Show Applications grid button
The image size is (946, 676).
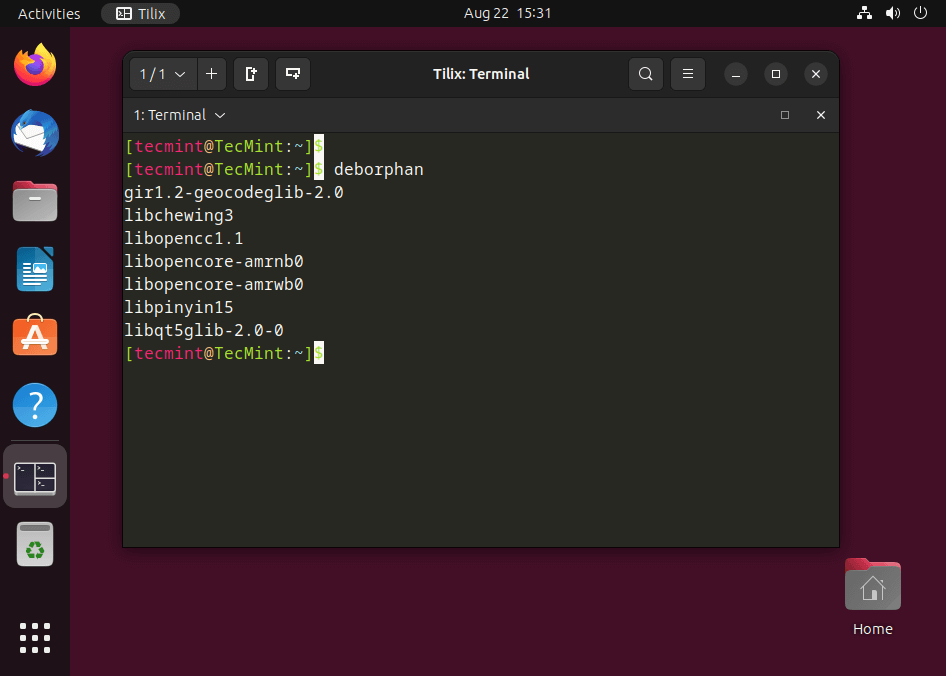(35, 637)
